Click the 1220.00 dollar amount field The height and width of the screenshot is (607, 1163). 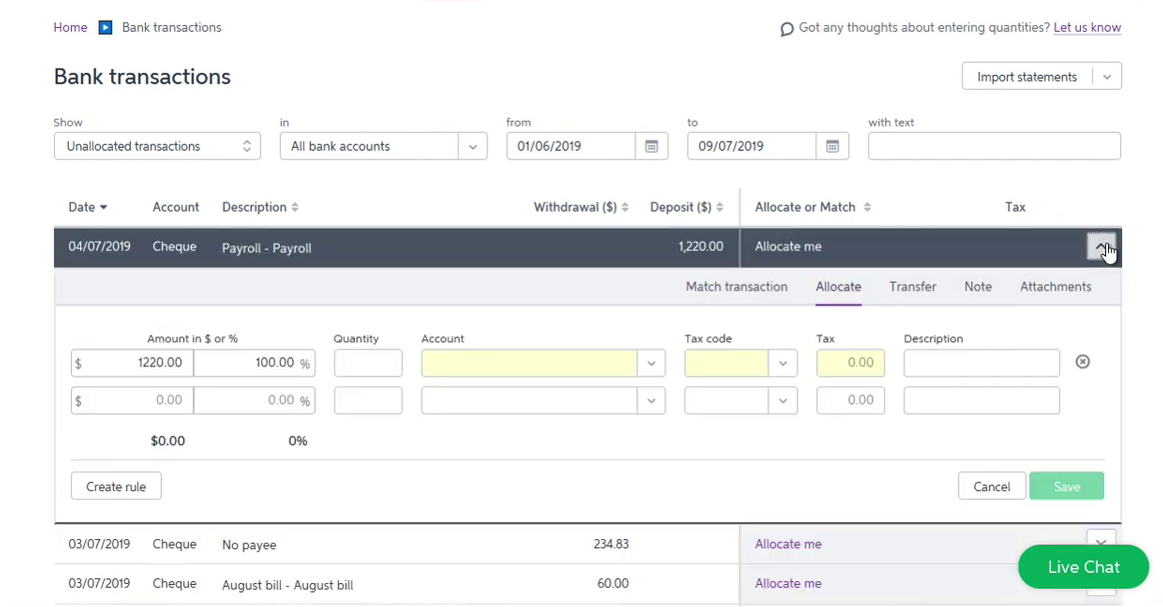pyautogui.click(x=132, y=363)
